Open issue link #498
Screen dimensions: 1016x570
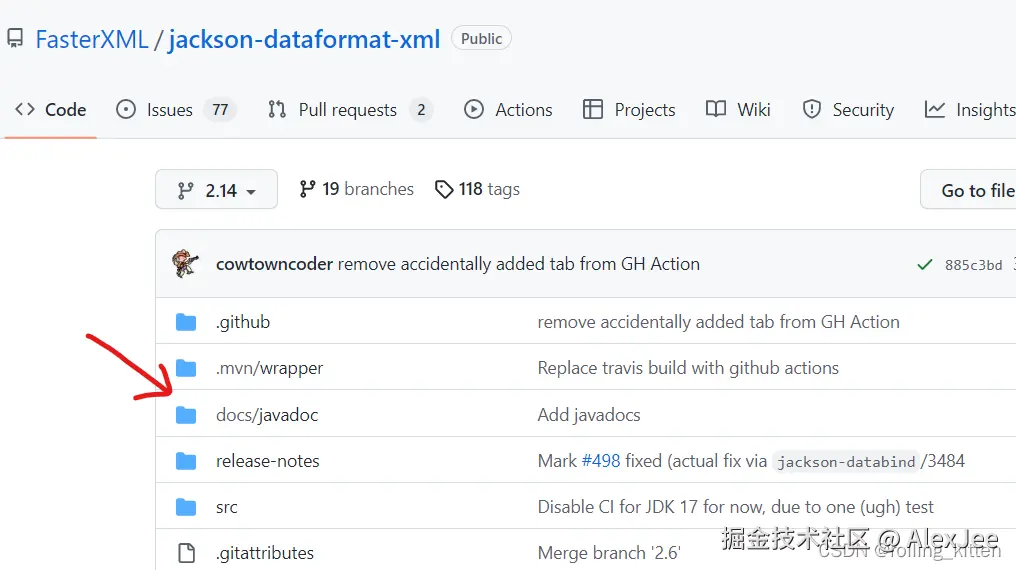click(601, 461)
